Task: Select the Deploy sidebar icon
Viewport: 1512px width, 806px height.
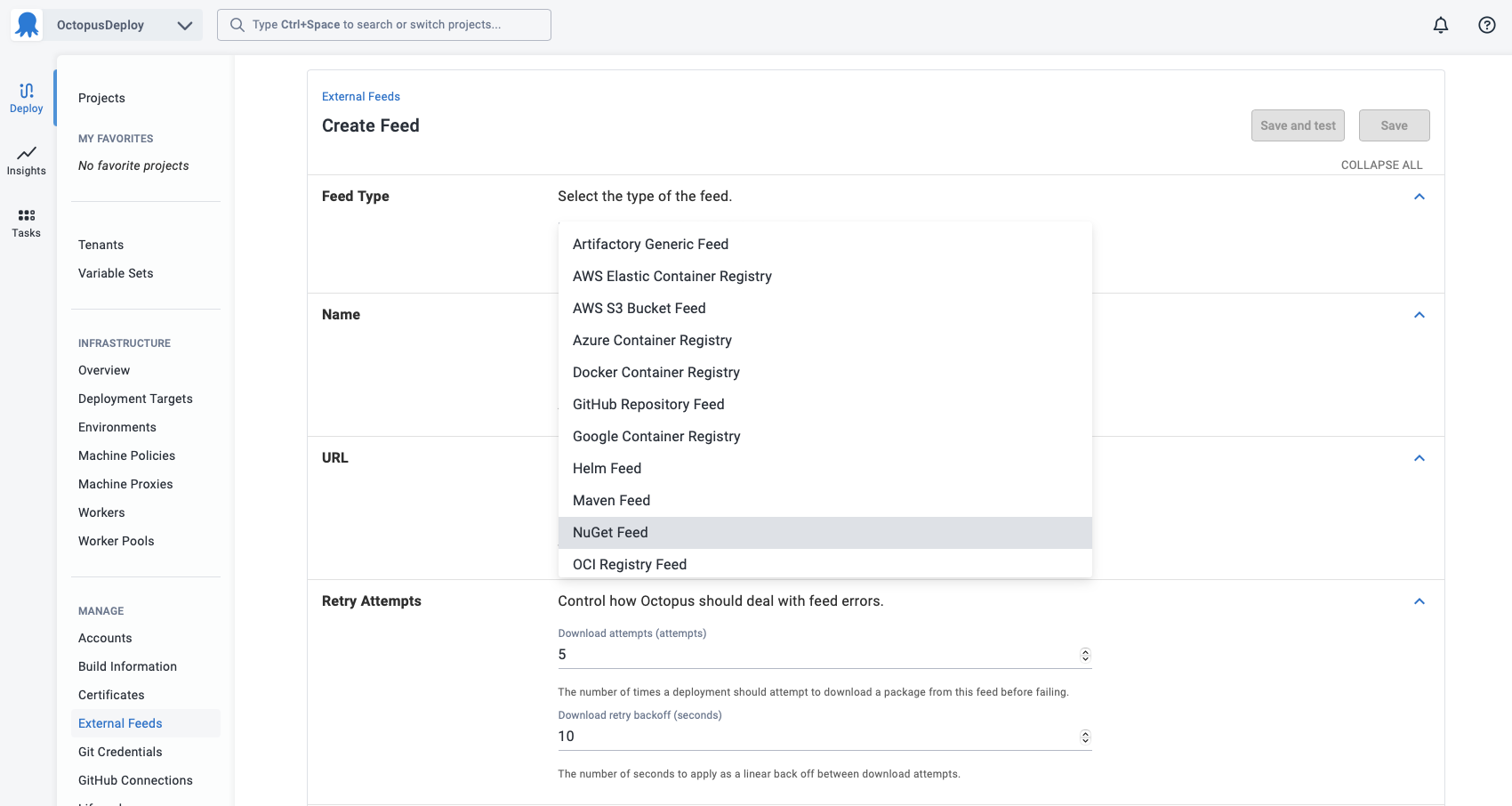Action: point(27,98)
